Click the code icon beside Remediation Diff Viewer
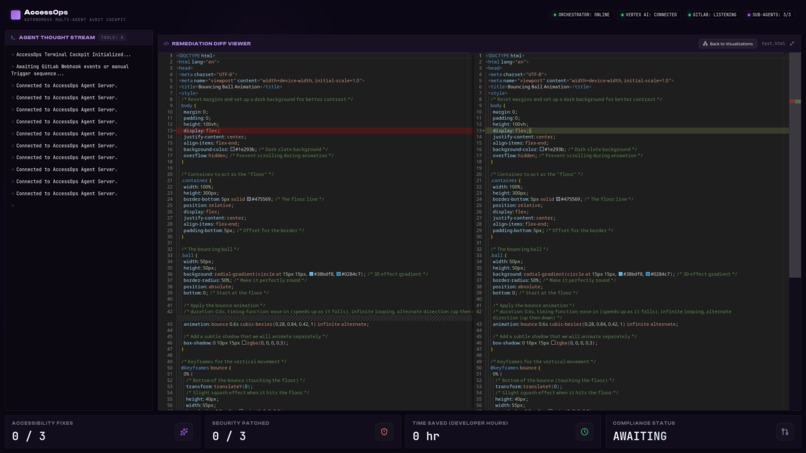 pyautogui.click(x=166, y=44)
